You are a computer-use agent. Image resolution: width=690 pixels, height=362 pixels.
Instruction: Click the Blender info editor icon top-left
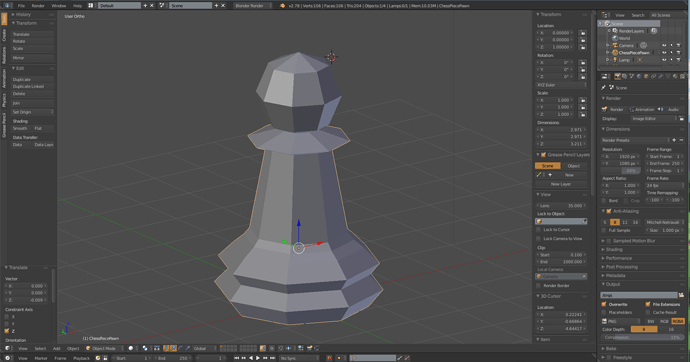click(7, 6)
